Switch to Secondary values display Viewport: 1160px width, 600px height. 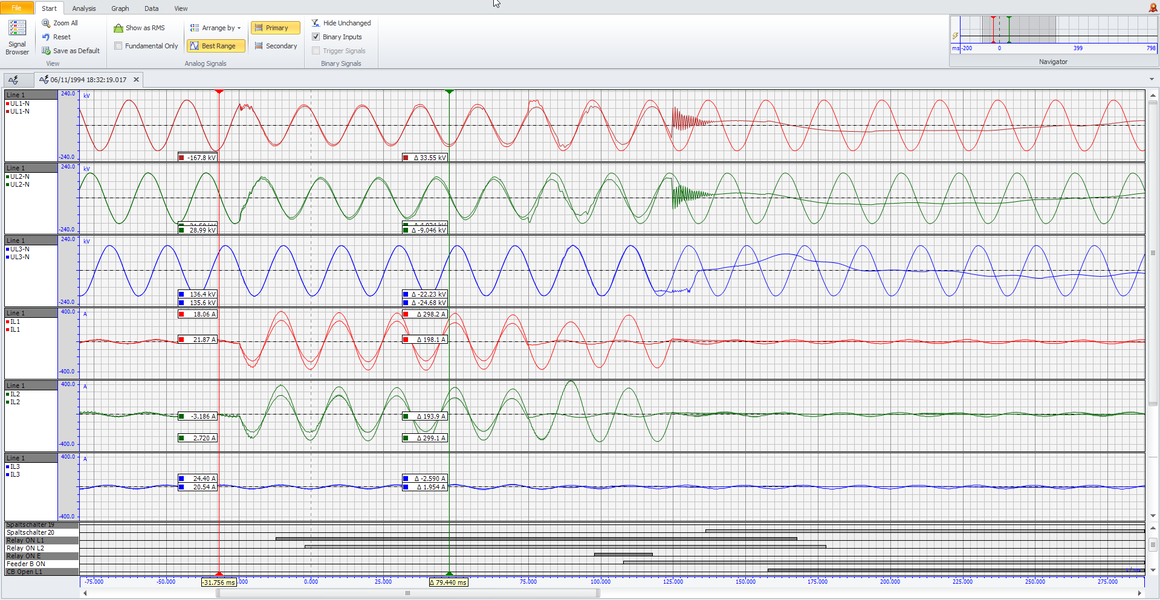(x=275, y=46)
